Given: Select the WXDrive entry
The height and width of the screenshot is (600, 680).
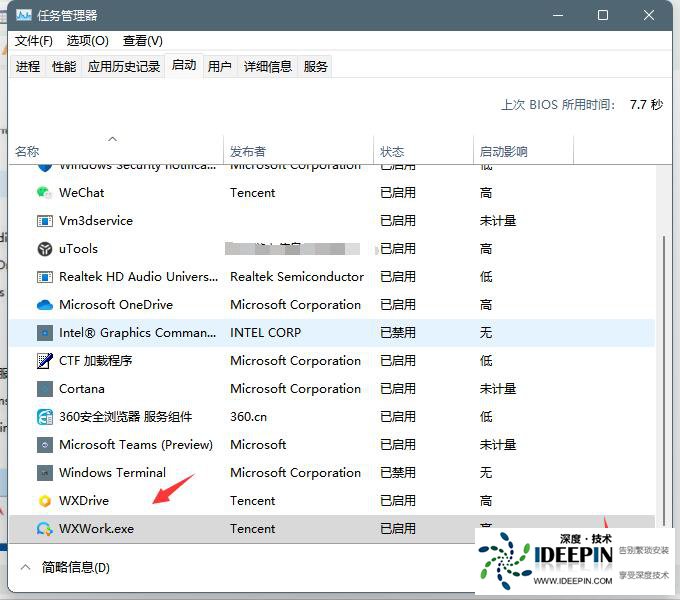Looking at the screenshot, I should point(84,501).
